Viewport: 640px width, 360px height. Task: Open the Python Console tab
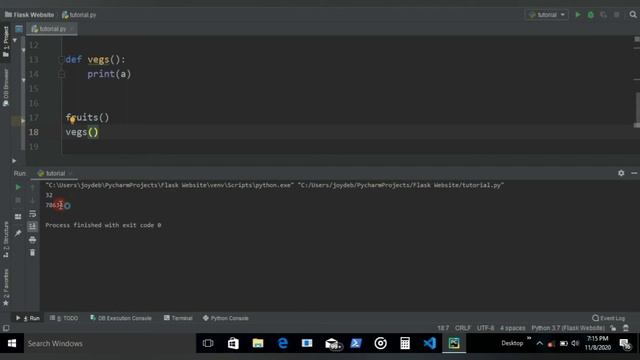point(225,318)
